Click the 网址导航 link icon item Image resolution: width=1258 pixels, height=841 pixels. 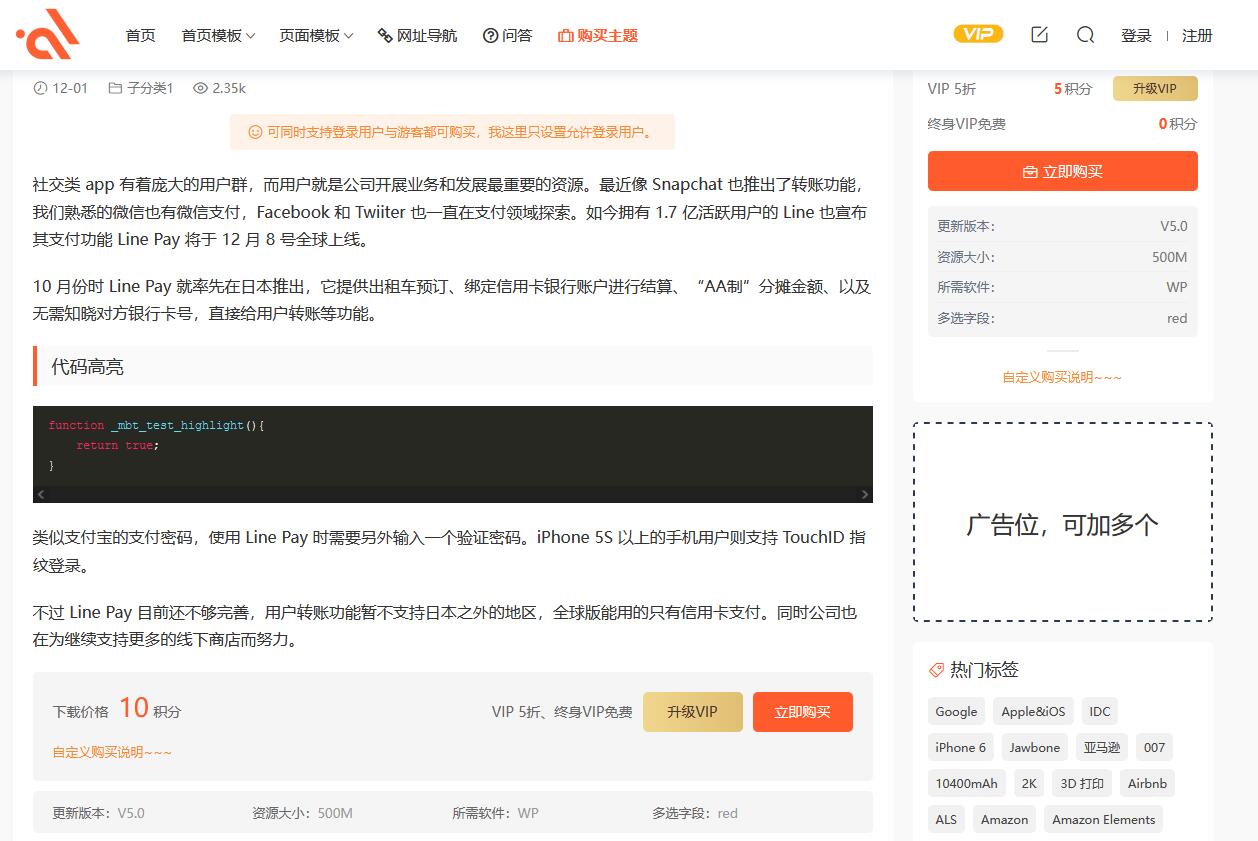click(417, 35)
